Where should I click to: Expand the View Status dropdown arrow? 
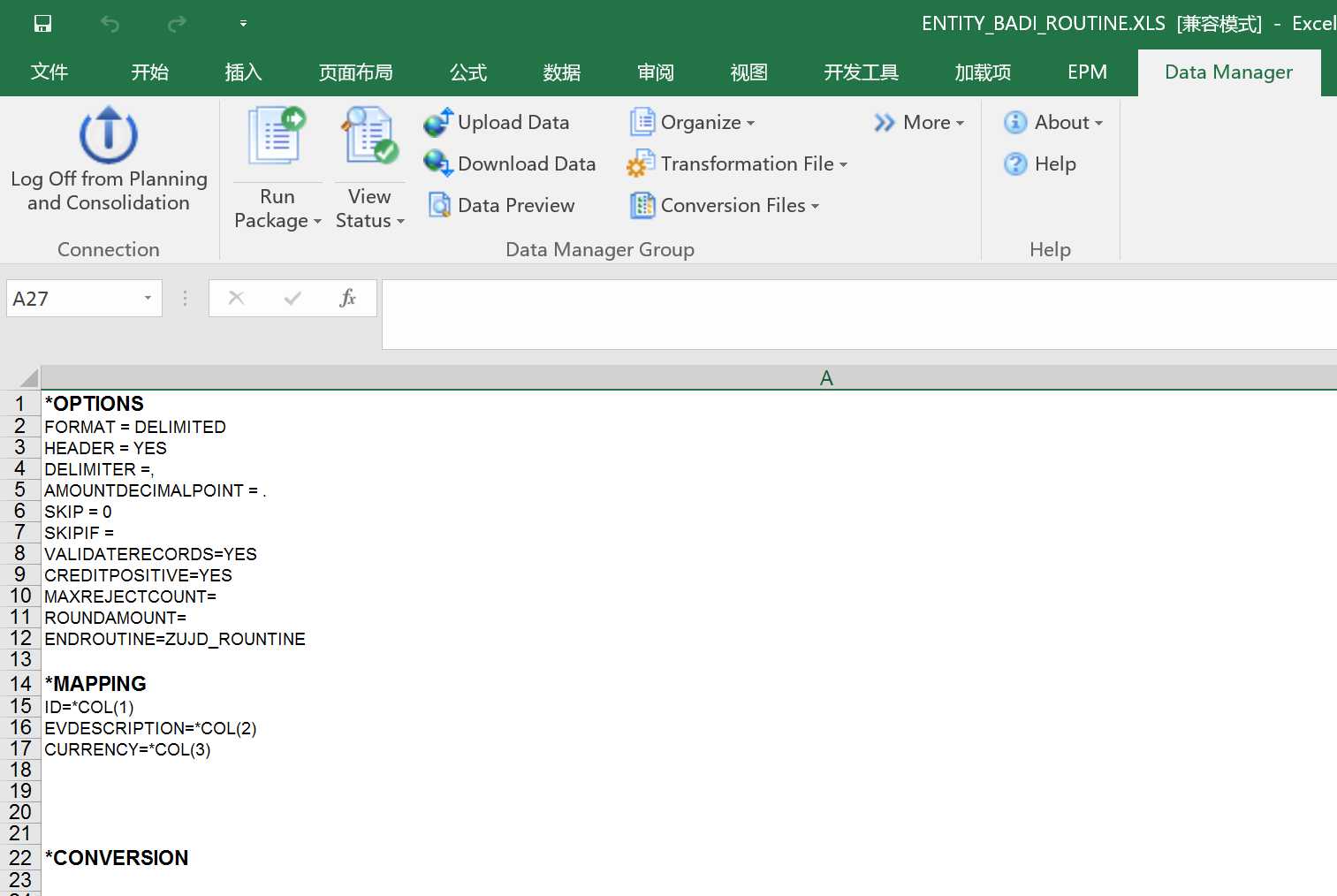400,221
